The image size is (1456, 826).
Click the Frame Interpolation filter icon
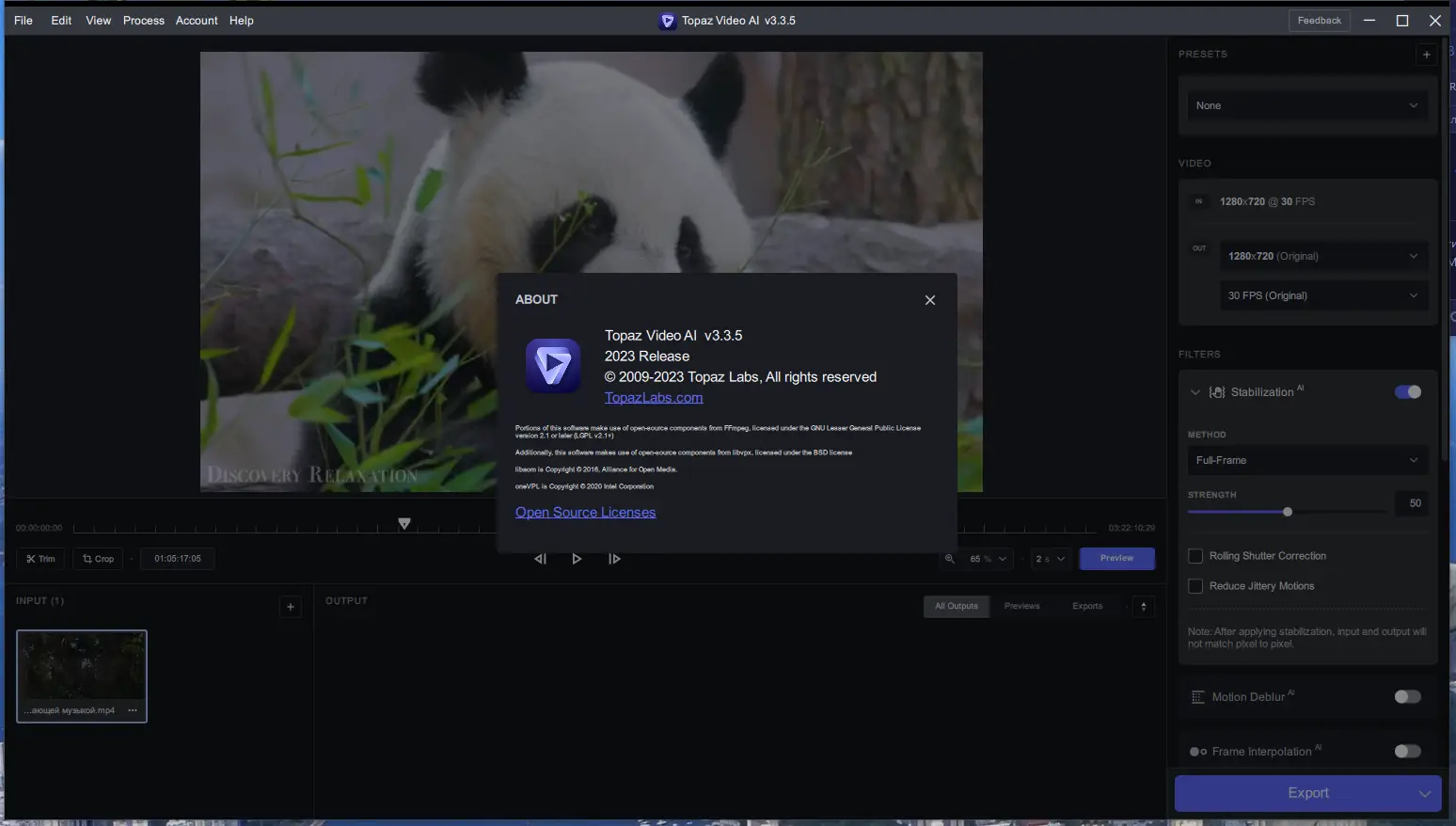1198,752
